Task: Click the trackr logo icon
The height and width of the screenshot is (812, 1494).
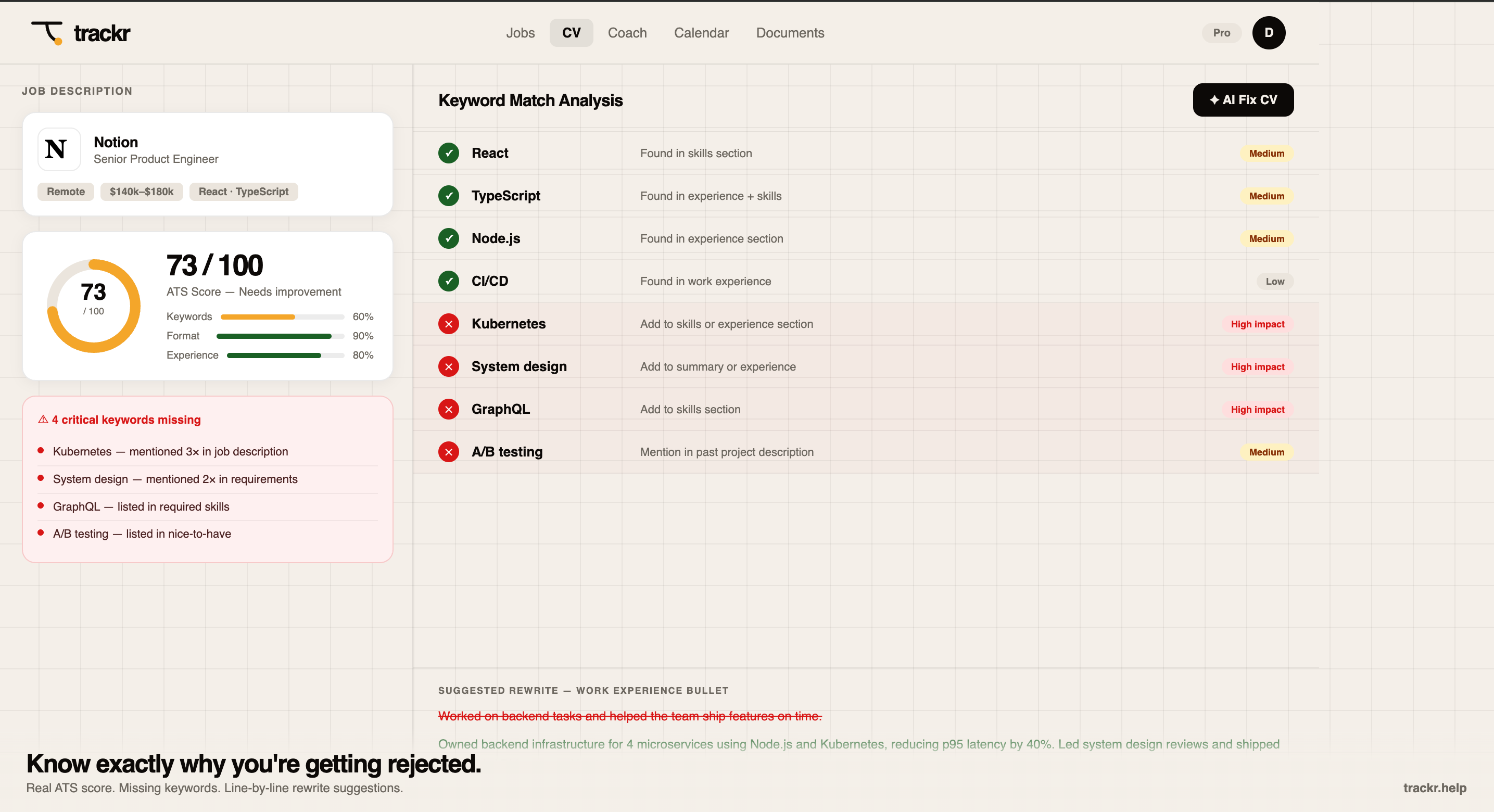Action: (47, 33)
